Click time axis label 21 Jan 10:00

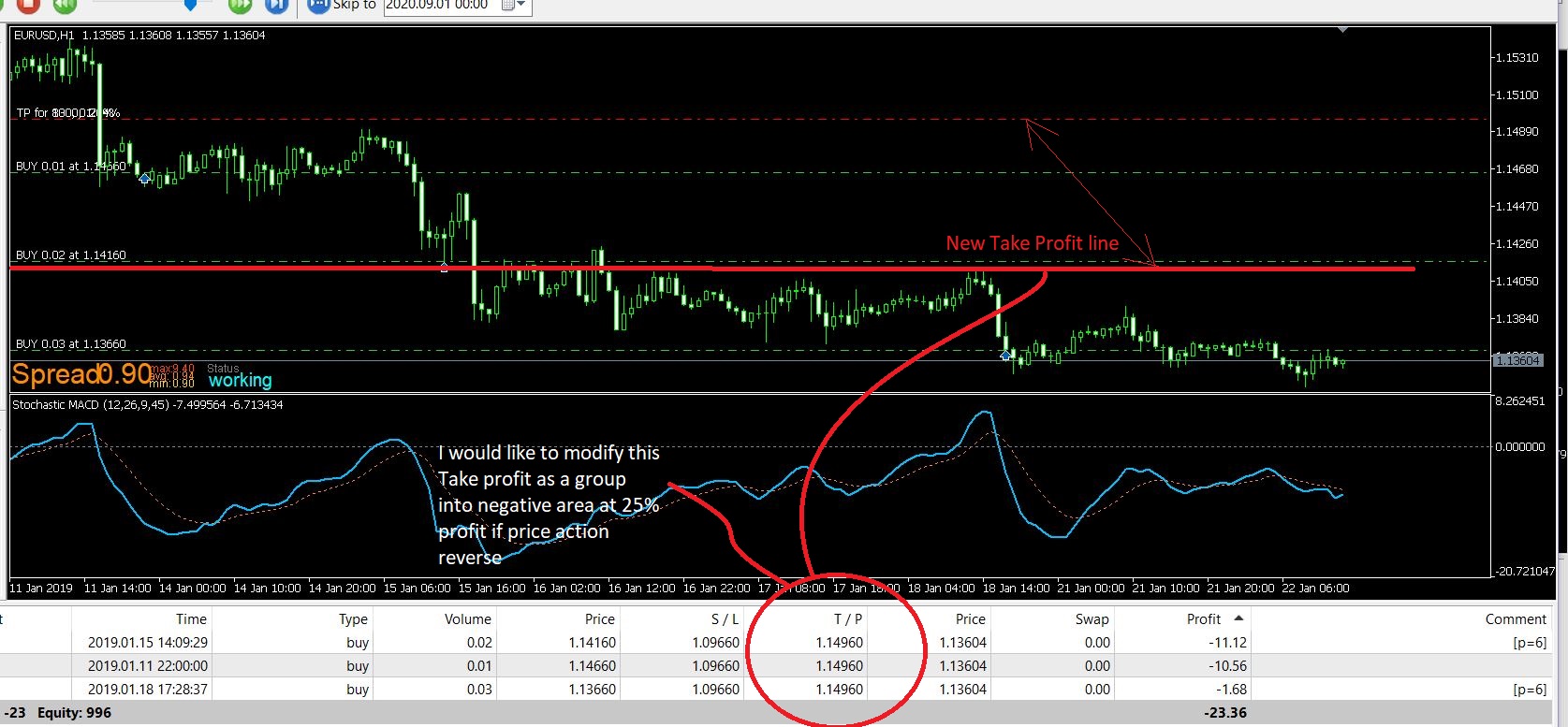tap(1165, 589)
